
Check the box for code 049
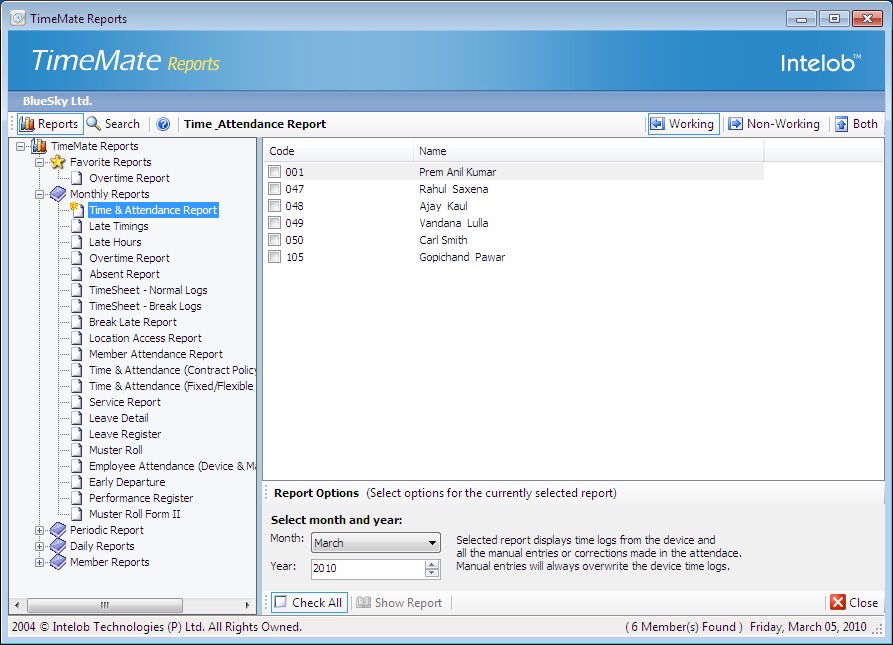tap(275, 223)
